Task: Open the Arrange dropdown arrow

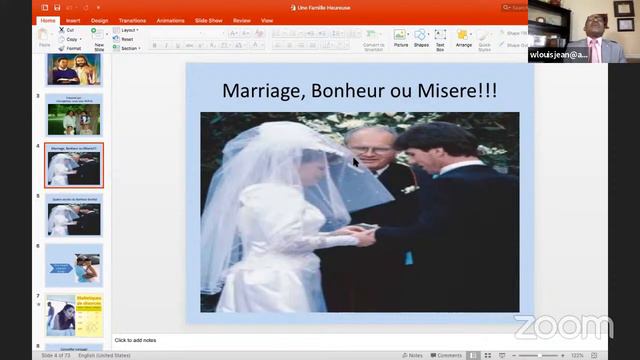Action: pyautogui.click(x=471, y=34)
